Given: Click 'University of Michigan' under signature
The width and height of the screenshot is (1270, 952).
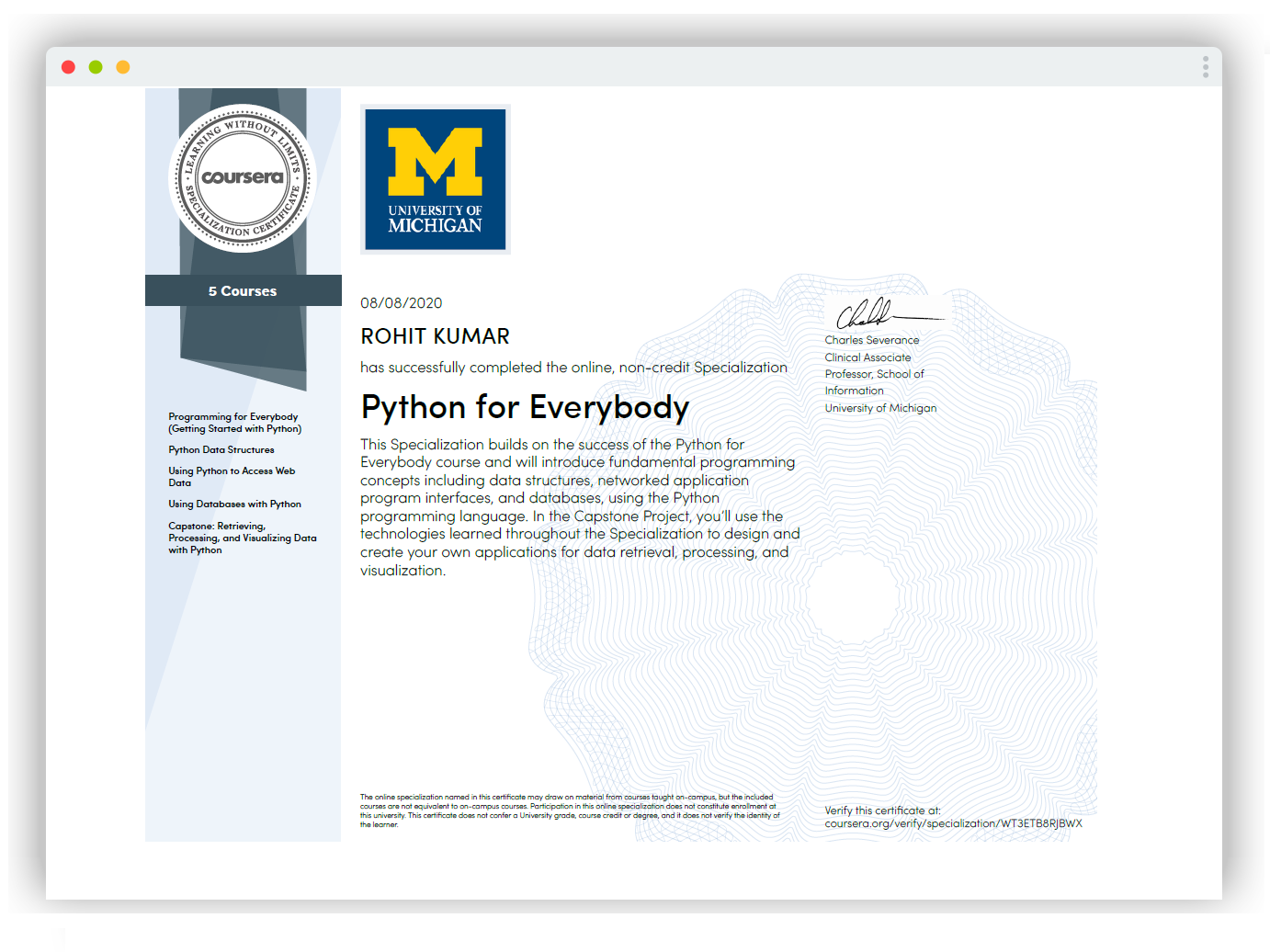Looking at the screenshot, I should (881, 408).
